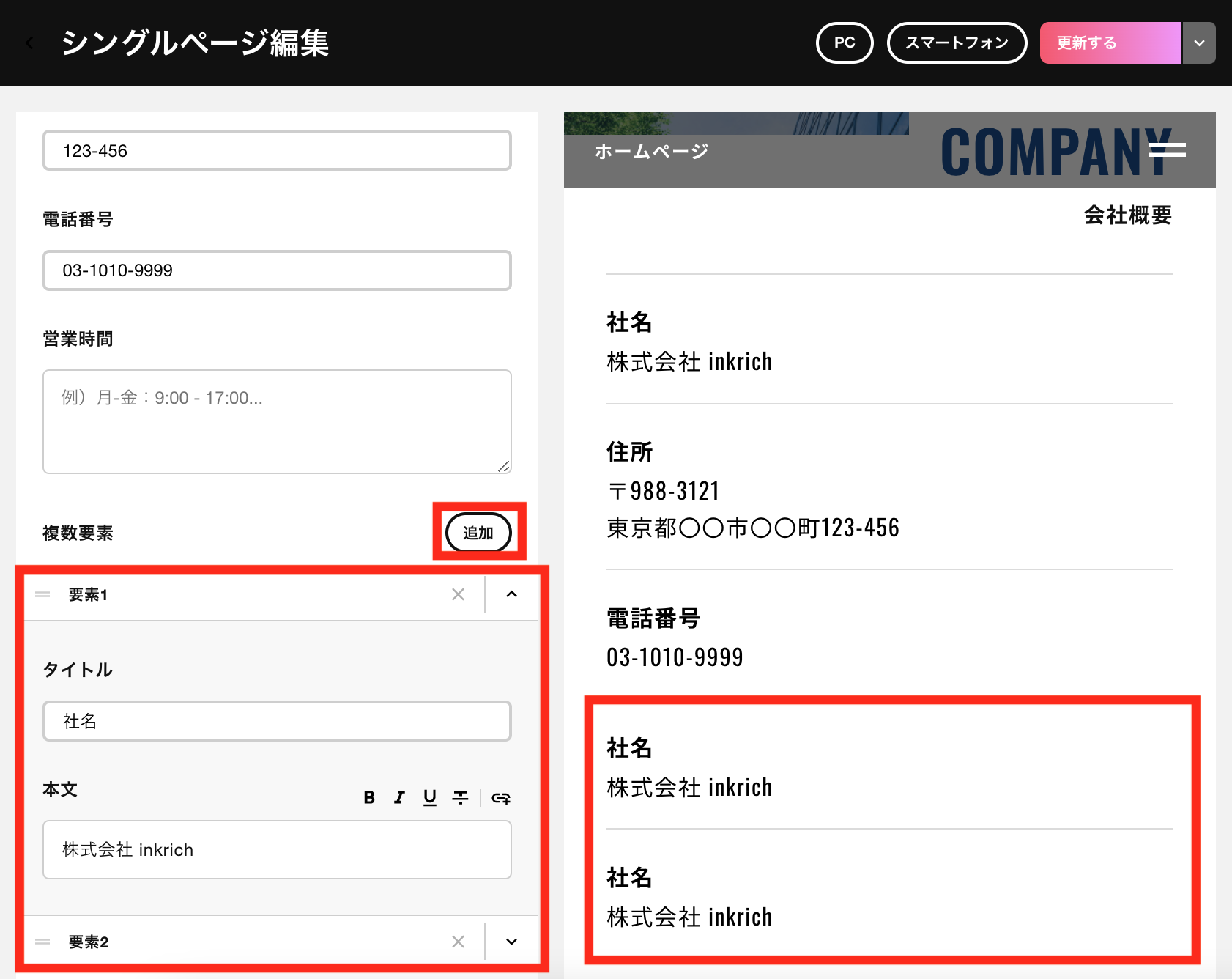Collapse the 要素1 panel
This screenshot has height=979, width=1232.
pos(512,594)
